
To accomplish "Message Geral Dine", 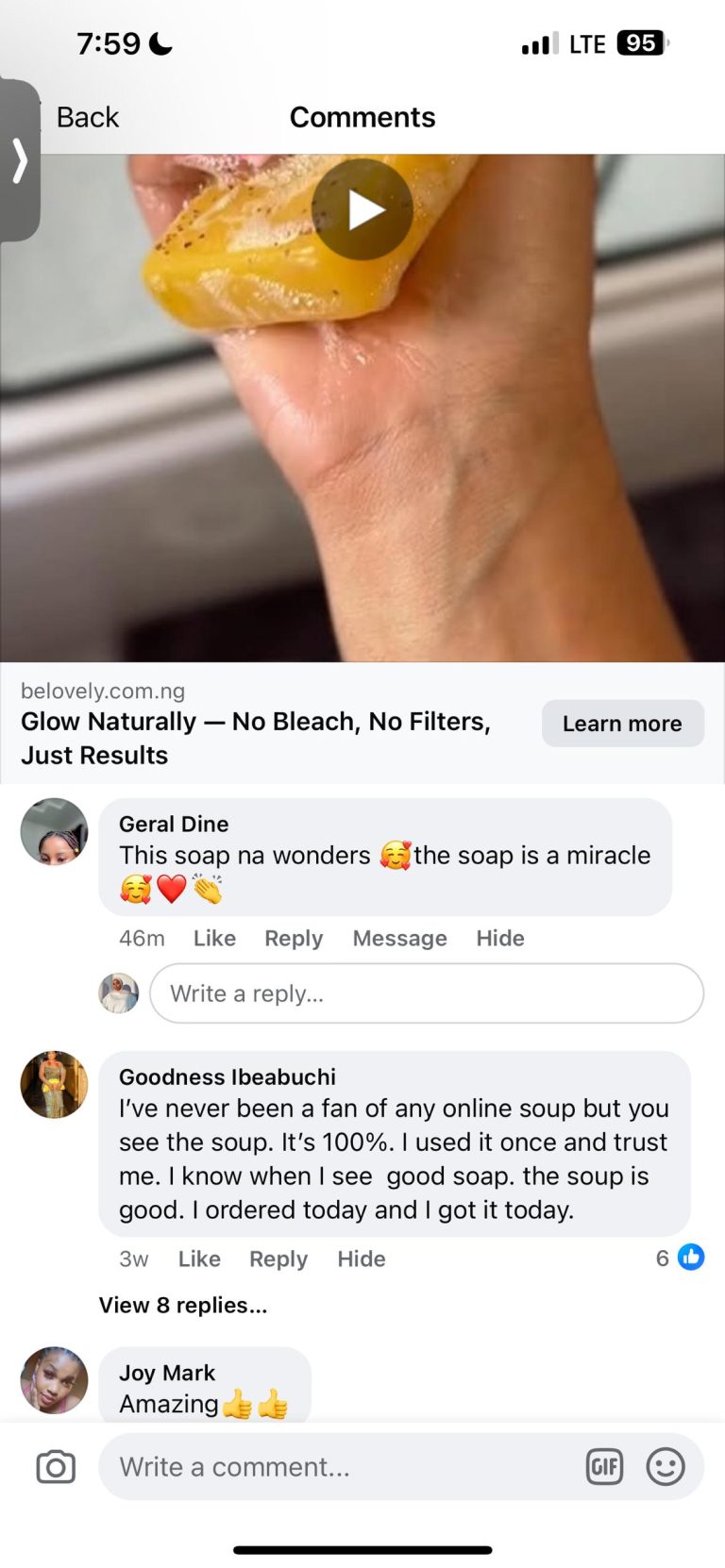I will point(399,938).
